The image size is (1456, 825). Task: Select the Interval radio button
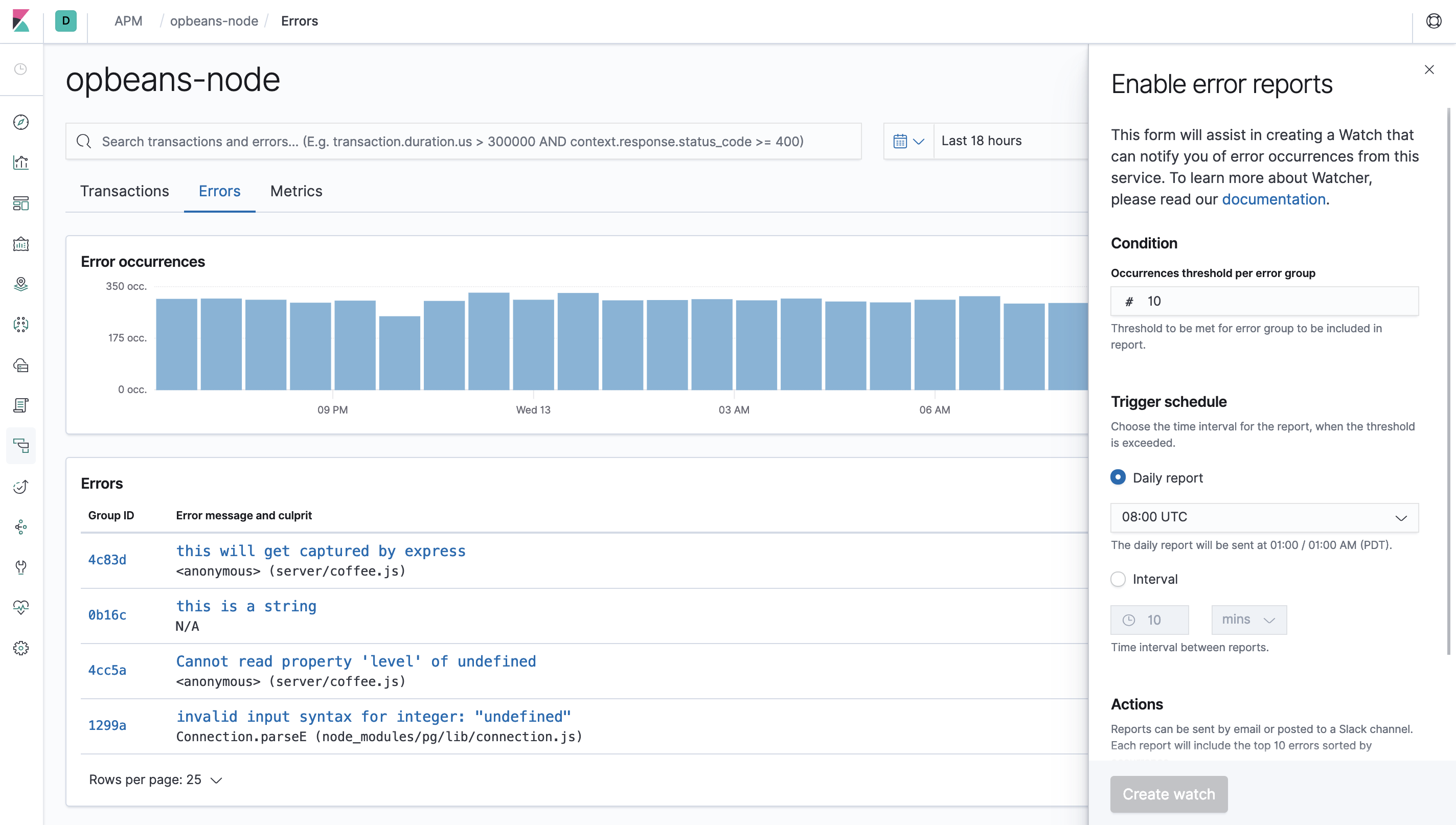tap(1118, 579)
